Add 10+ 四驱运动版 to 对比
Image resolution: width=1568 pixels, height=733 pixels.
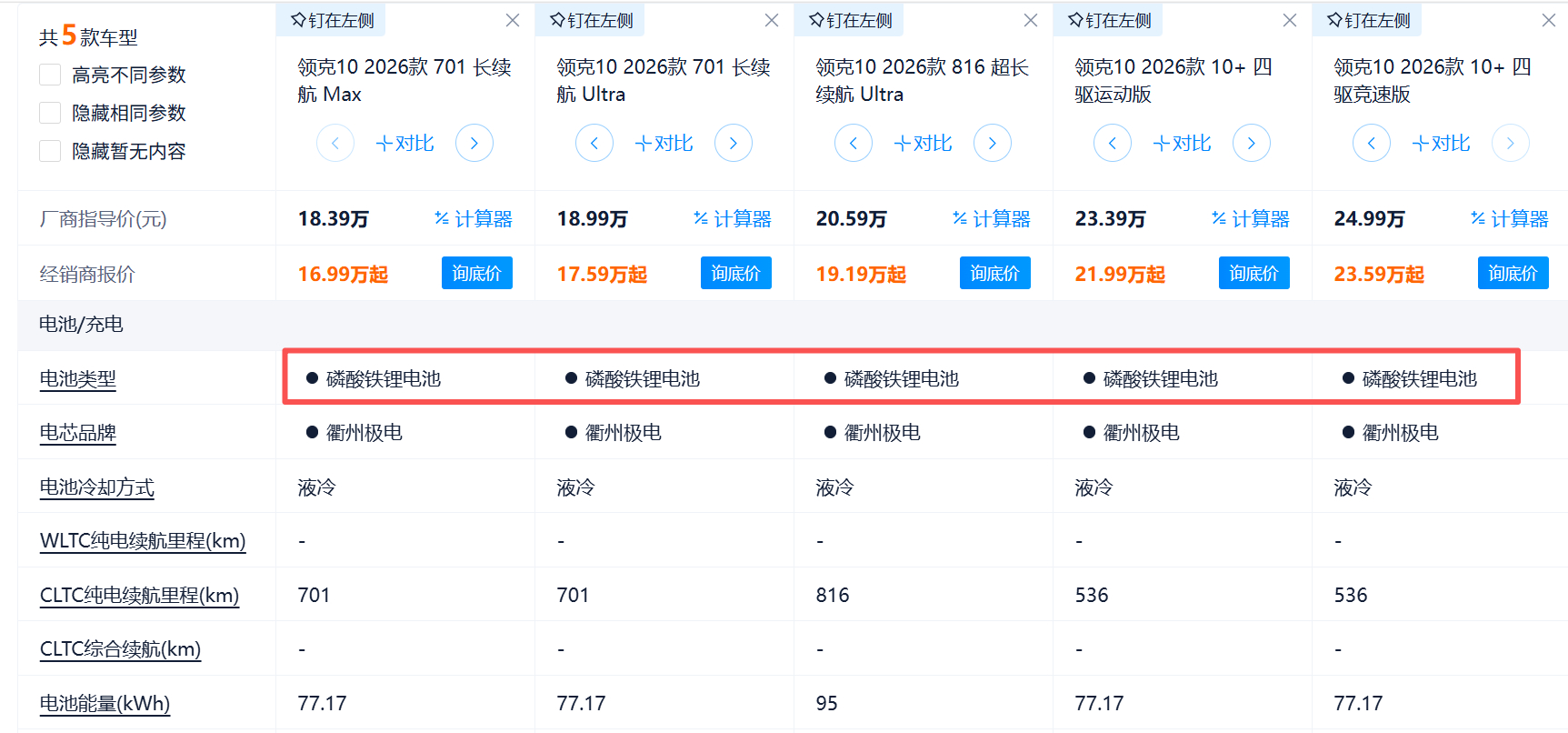click(1183, 143)
